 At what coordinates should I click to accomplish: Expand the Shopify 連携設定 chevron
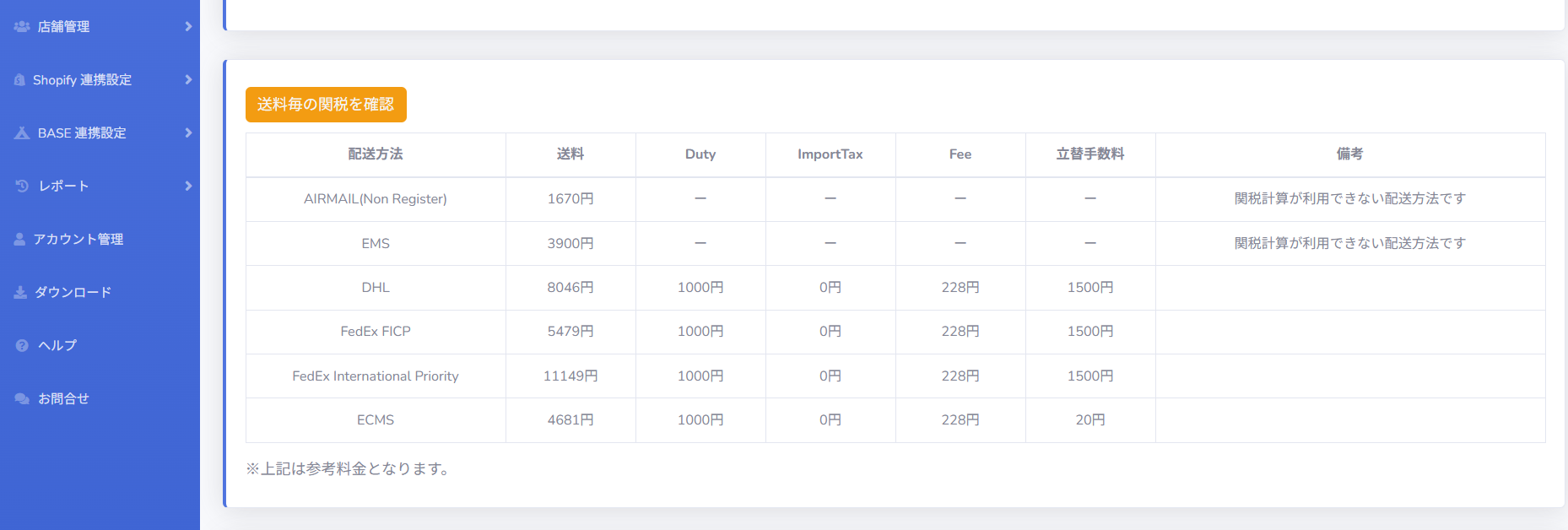point(188,80)
